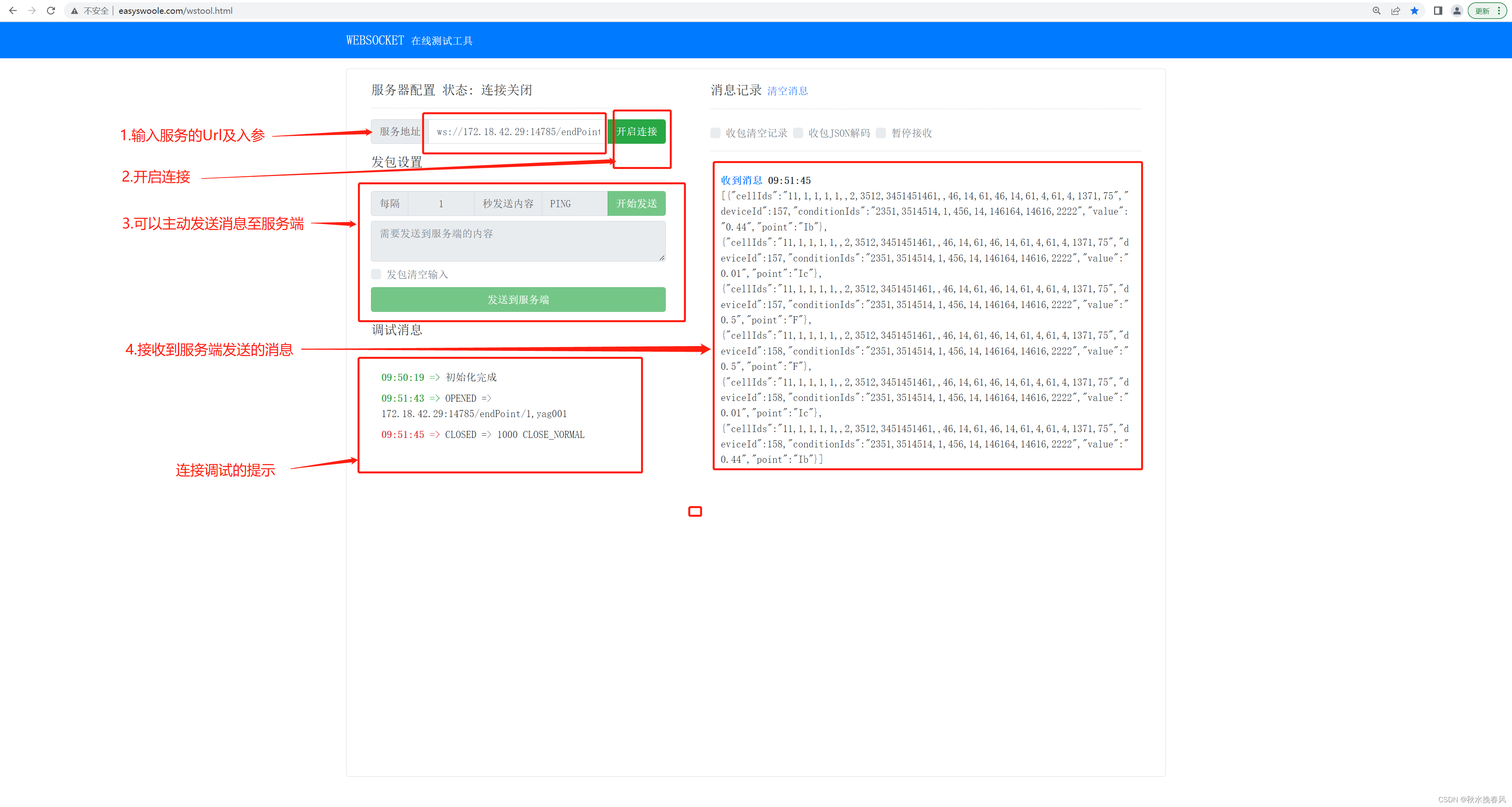This screenshot has height=807, width=1512.
Task: Enable the 收包清空记录 checkbox
Action: click(715, 133)
